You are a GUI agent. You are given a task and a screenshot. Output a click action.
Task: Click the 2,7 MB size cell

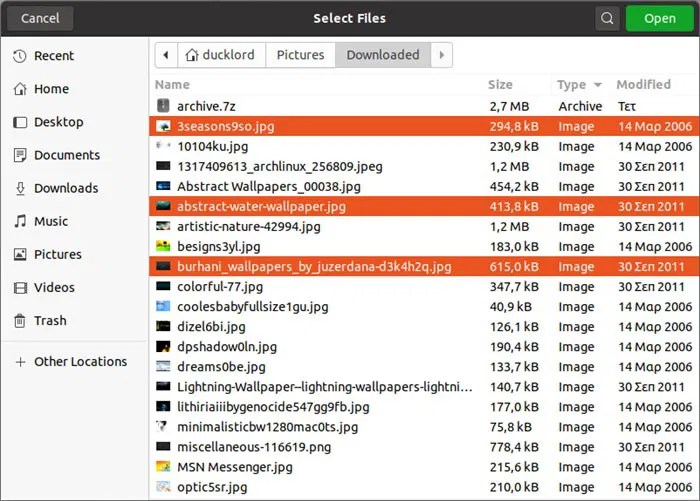point(509,106)
